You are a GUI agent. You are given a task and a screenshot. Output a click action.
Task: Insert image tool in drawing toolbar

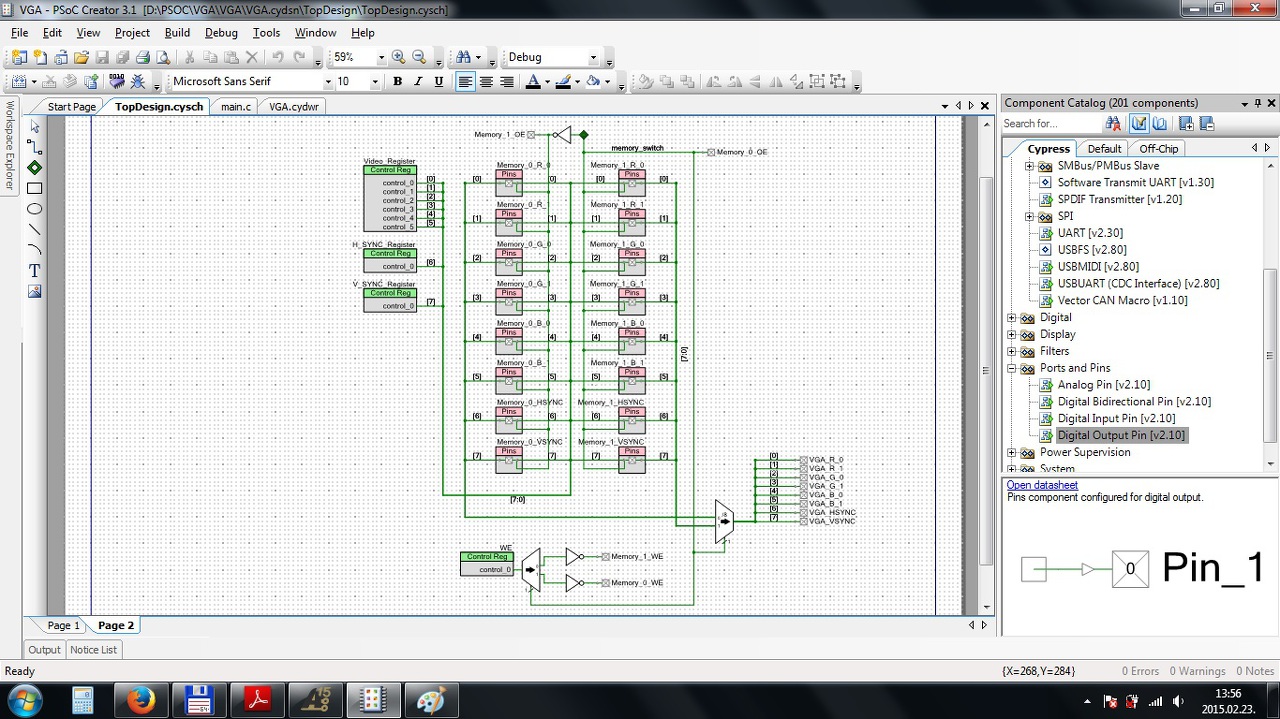[35, 292]
